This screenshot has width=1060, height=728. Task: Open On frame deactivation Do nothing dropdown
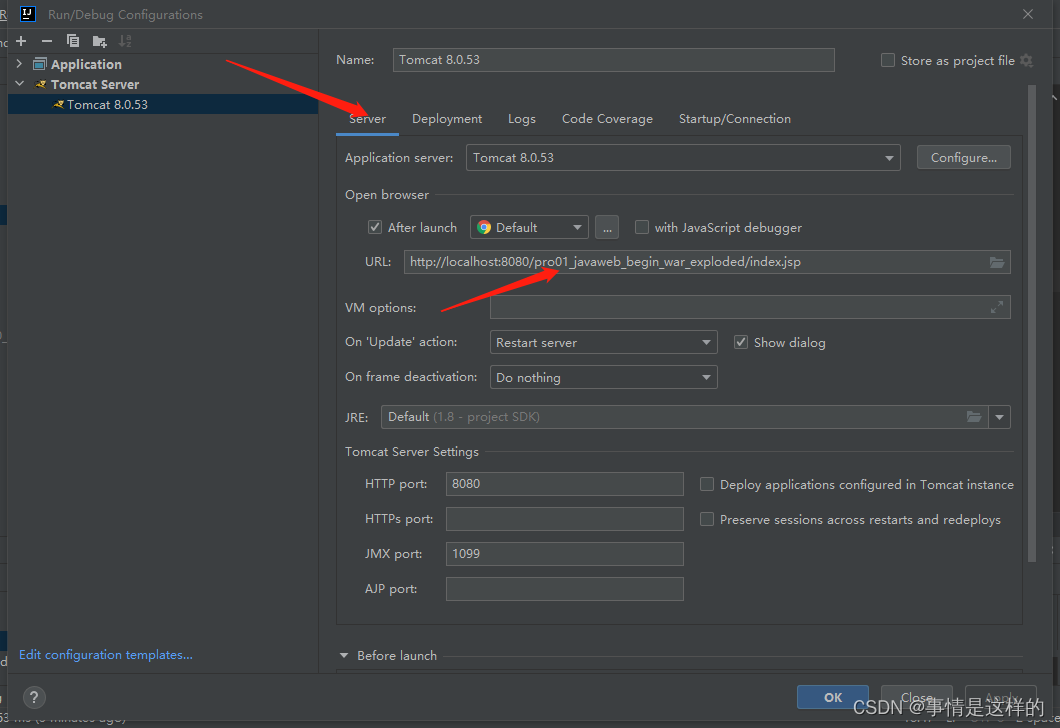click(x=603, y=377)
